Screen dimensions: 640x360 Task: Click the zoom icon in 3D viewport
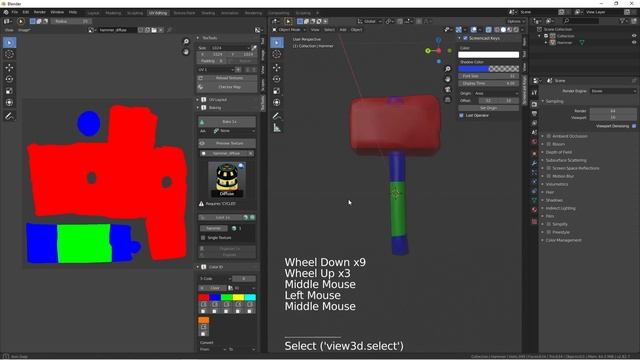[448, 69]
